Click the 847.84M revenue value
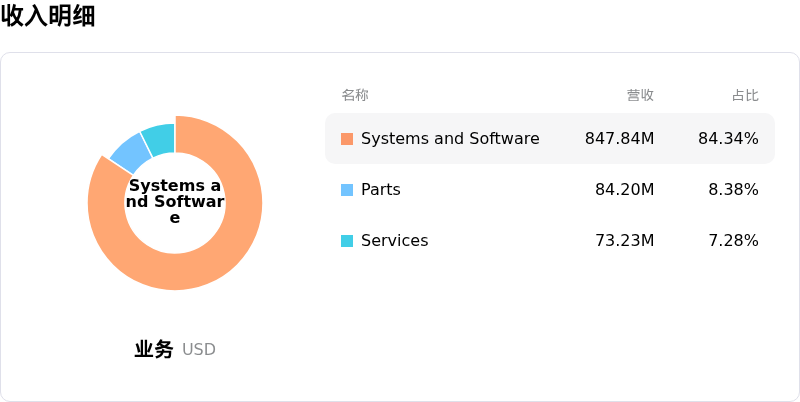 [x=619, y=139]
